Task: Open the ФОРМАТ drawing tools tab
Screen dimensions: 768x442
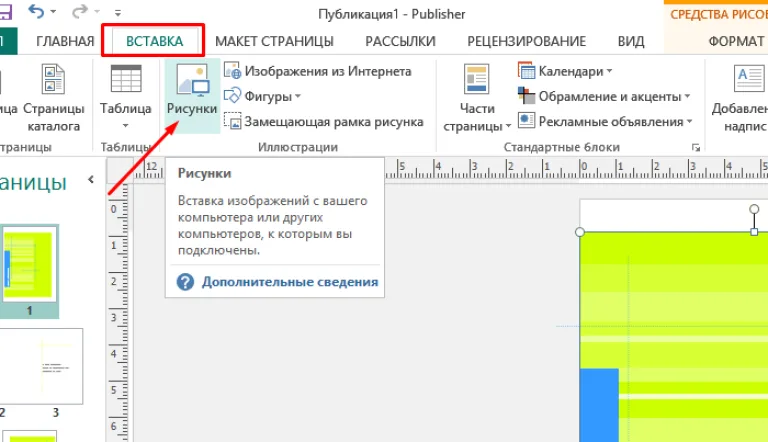Action: (x=736, y=41)
